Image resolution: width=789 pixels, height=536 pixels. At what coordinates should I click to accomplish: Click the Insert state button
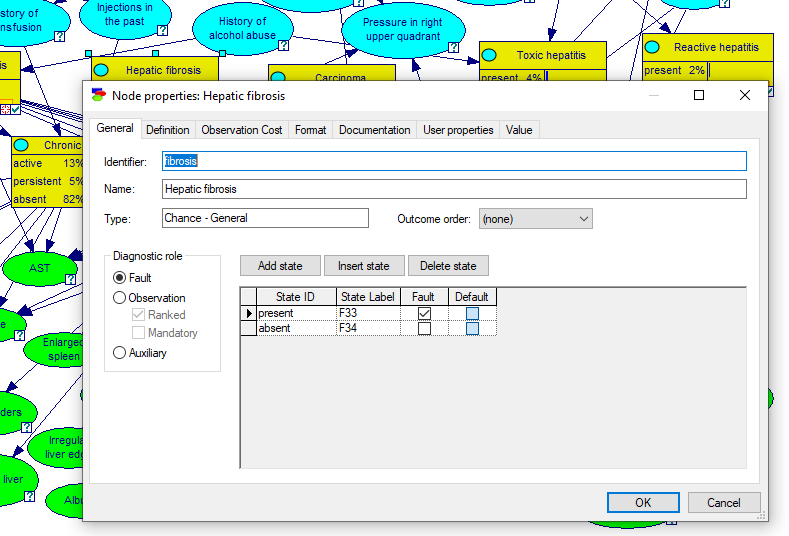click(x=364, y=266)
